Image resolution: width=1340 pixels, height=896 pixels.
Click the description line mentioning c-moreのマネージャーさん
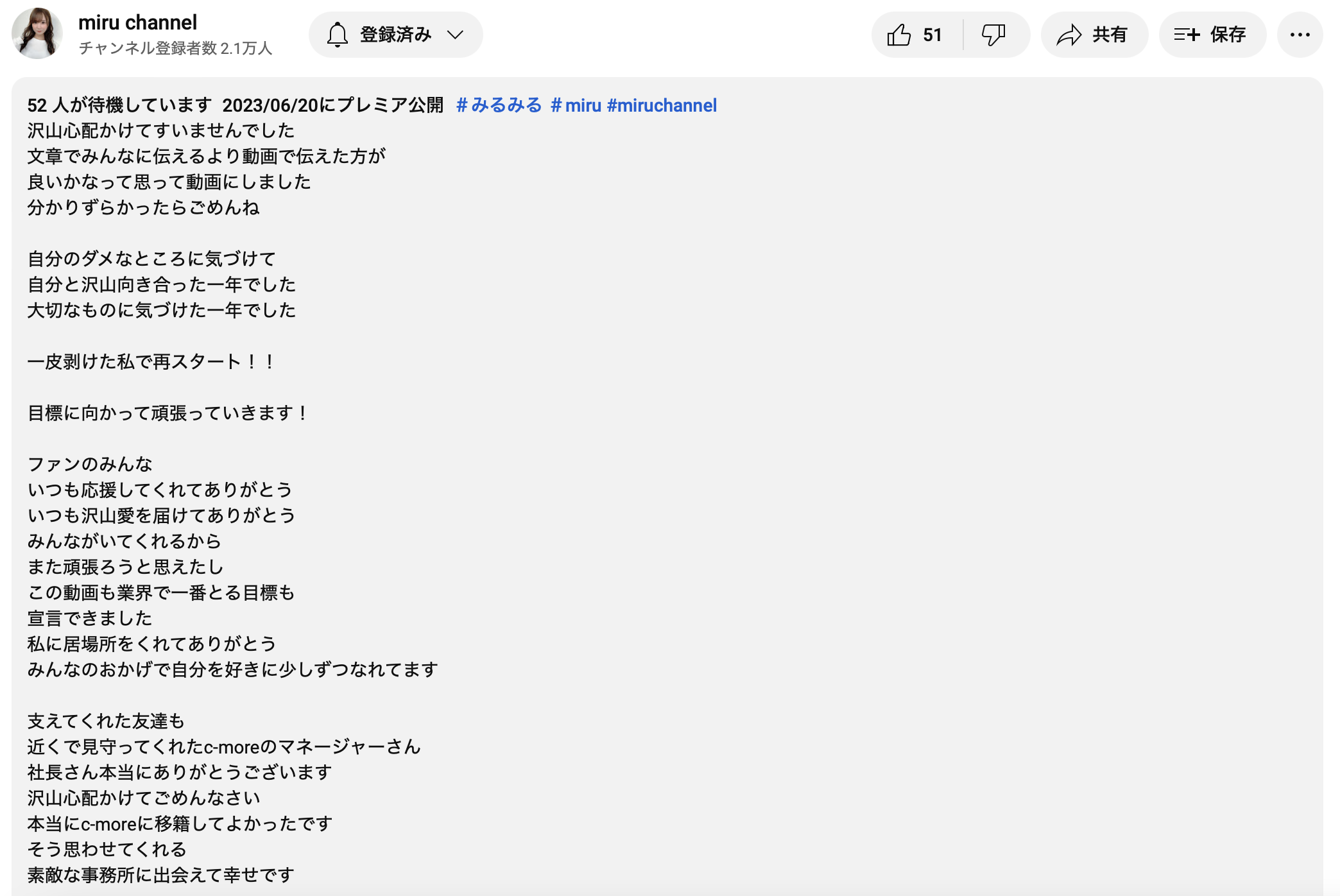223,746
